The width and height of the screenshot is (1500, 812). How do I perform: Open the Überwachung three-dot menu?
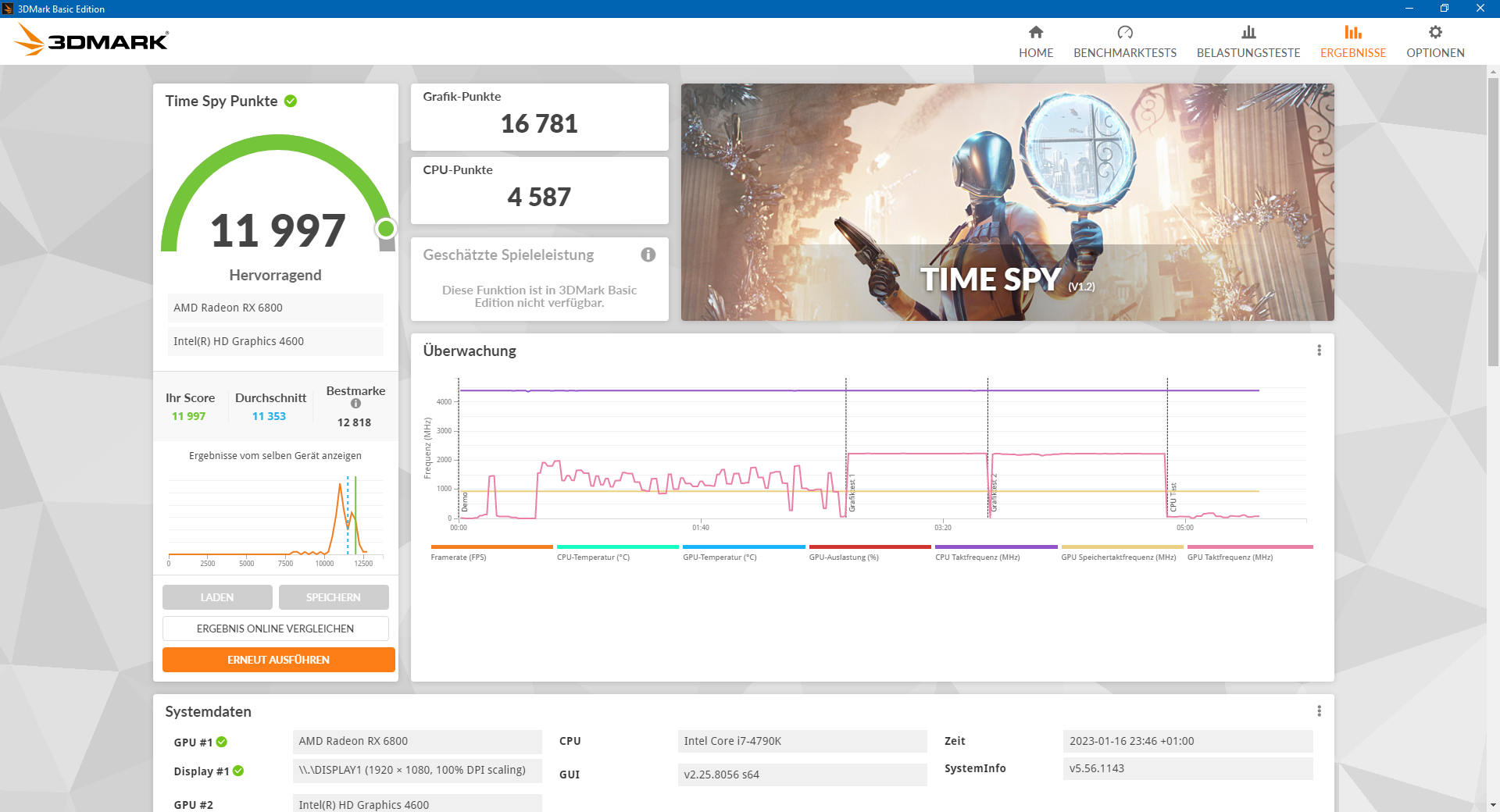coord(1320,351)
